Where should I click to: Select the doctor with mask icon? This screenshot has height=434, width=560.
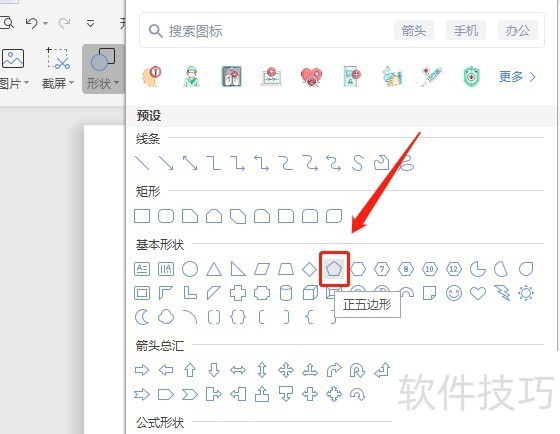(191, 76)
